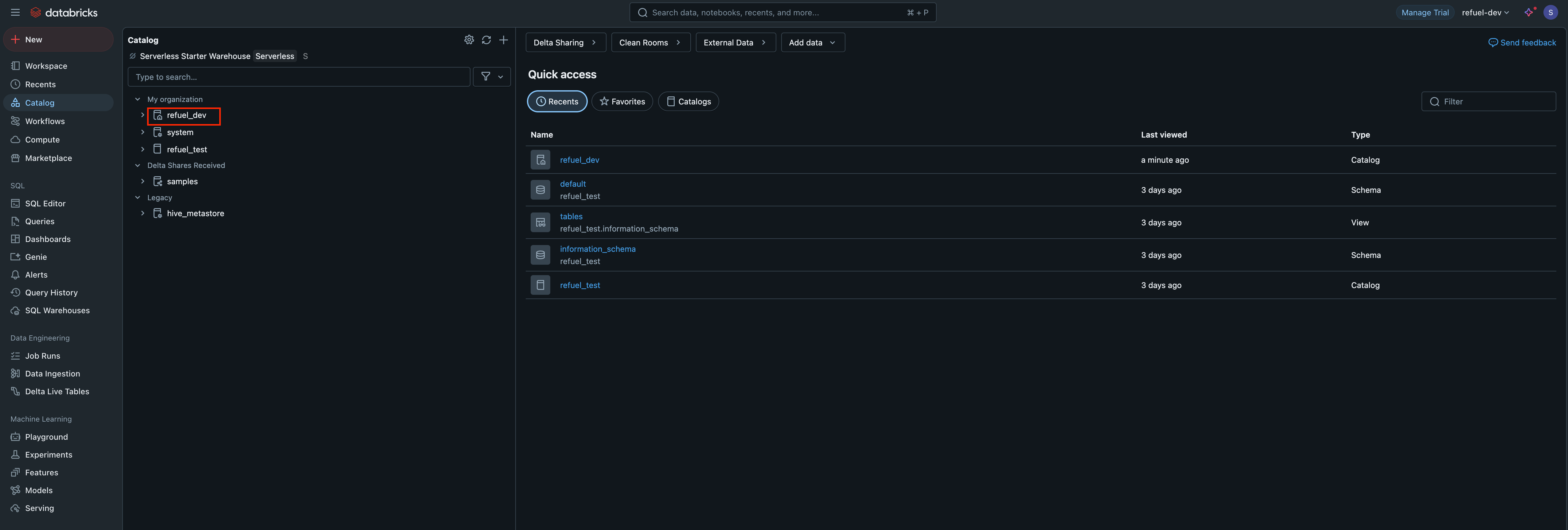Expand the hive_metastore tree node
The height and width of the screenshot is (530, 1568).
click(142, 214)
